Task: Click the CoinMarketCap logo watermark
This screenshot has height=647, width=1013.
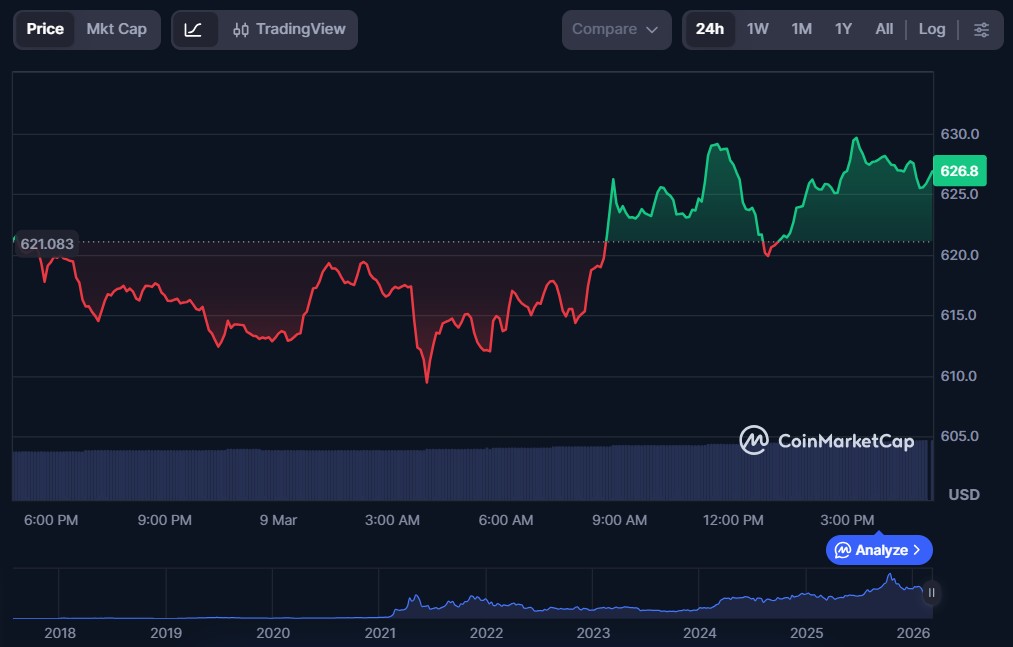Action: (x=826, y=440)
